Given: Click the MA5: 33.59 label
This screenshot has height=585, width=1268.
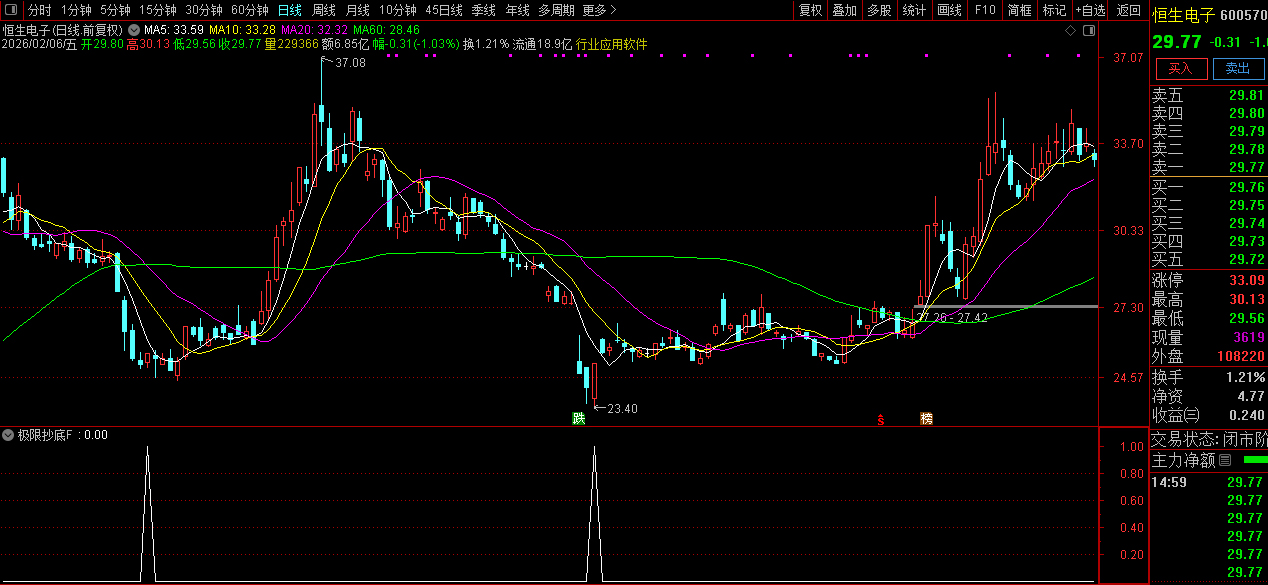Looking at the screenshot, I should (174, 30).
